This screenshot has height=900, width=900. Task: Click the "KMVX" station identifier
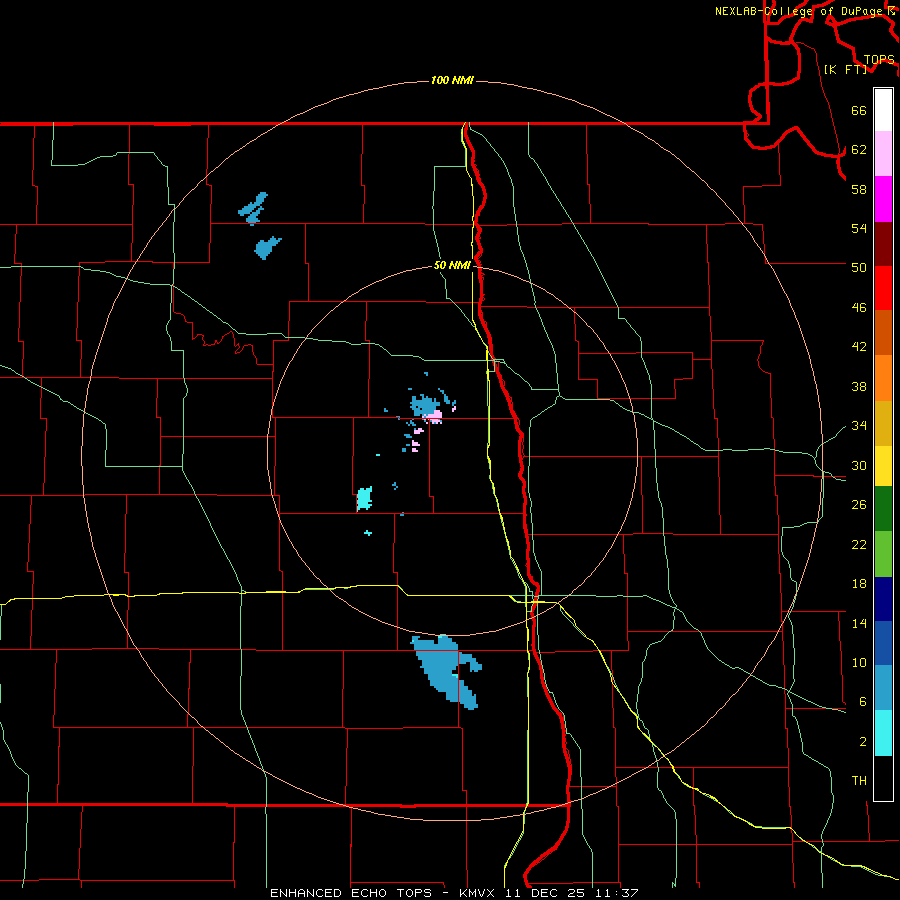click(x=479, y=893)
